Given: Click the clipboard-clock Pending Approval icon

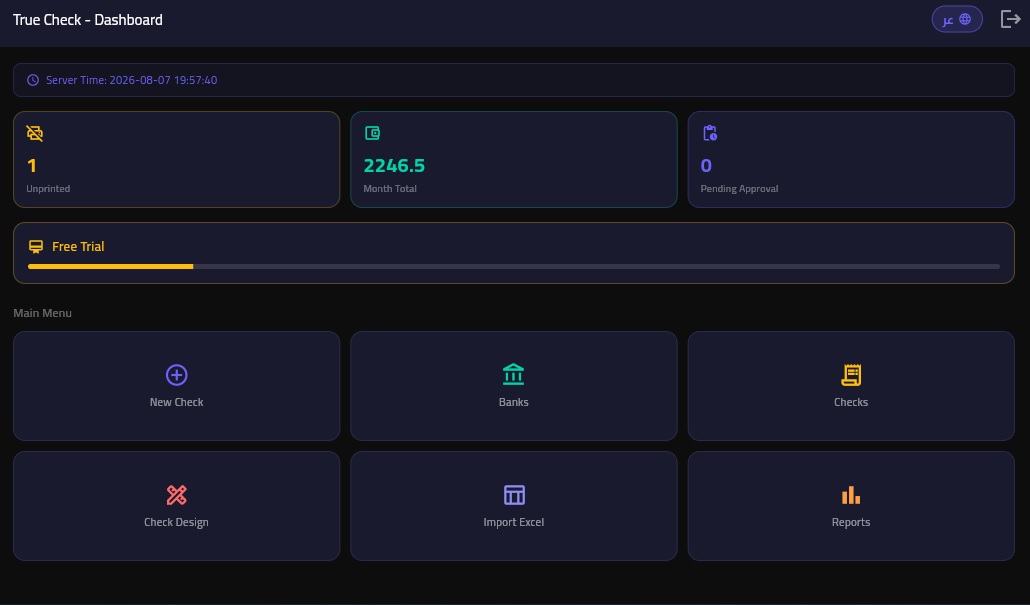Looking at the screenshot, I should pos(709,133).
